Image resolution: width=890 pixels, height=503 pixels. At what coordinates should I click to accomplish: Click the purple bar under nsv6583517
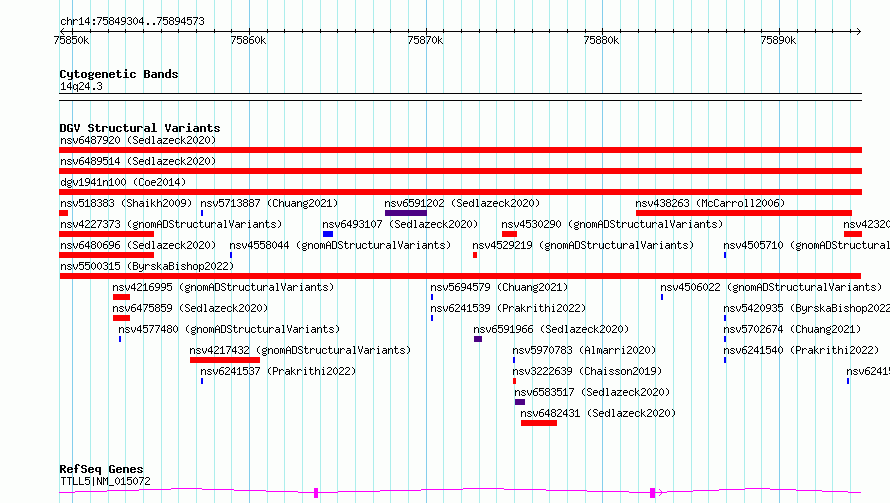[x=520, y=402]
